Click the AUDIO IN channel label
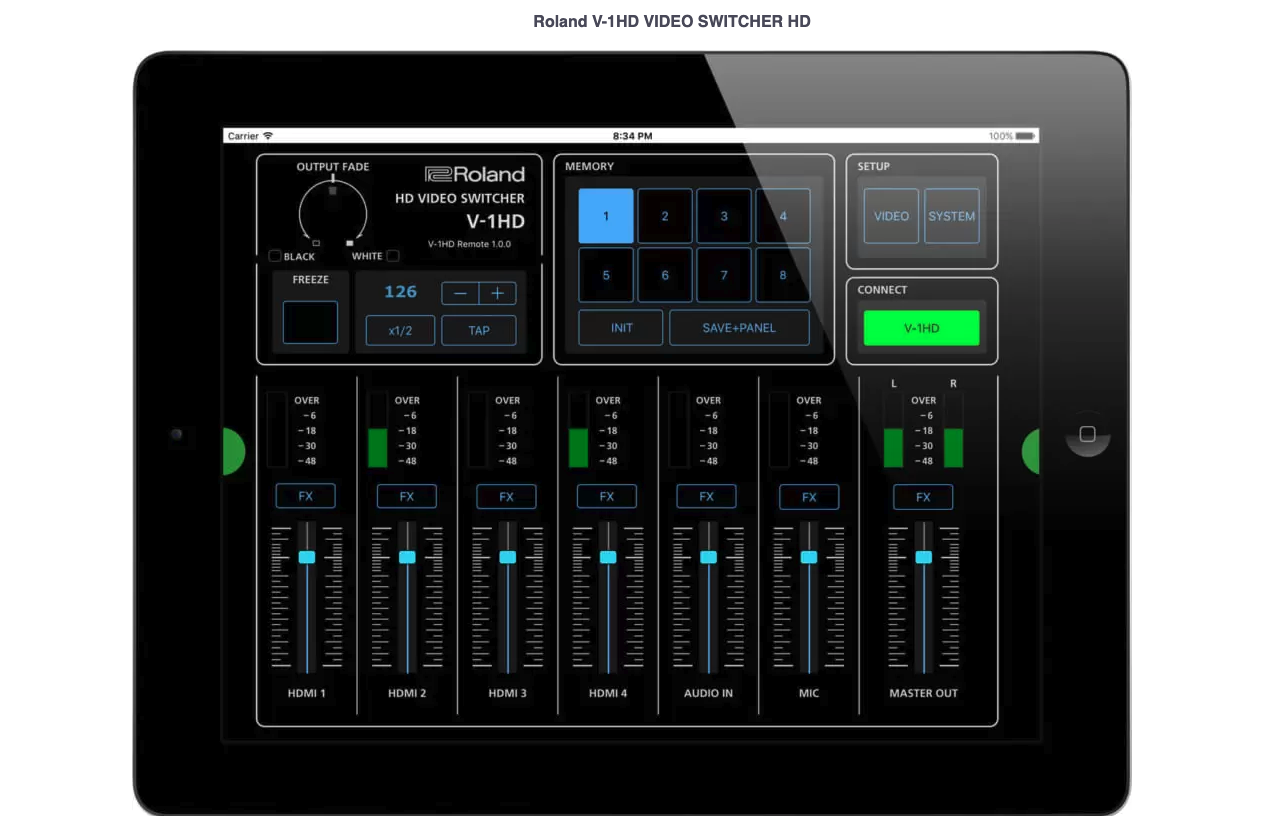Image resolution: width=1272 pixels, height=816 pixels. 708,693
